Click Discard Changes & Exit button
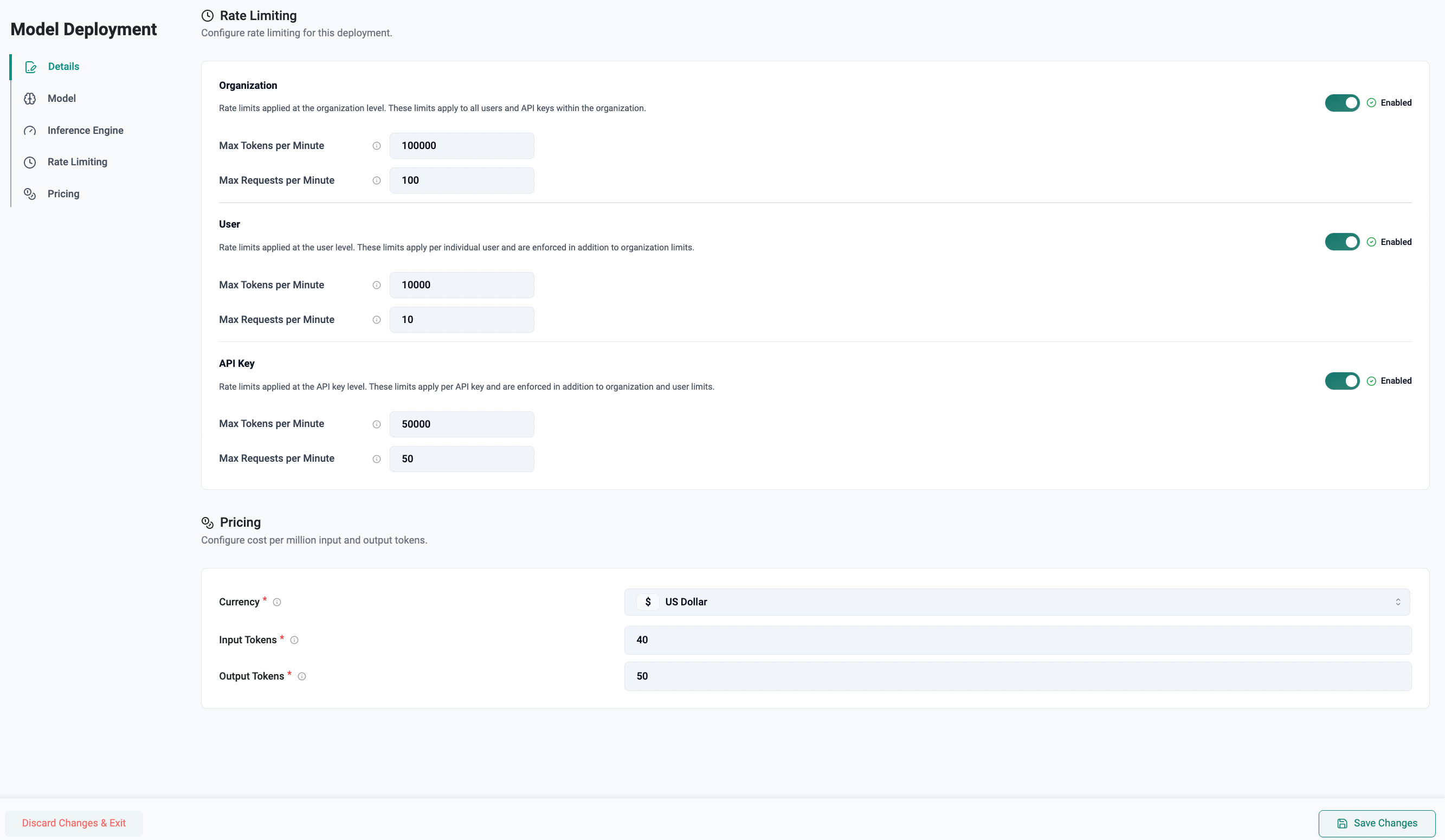The height and width of the screenshot is (840, 1445). (73, 823)
